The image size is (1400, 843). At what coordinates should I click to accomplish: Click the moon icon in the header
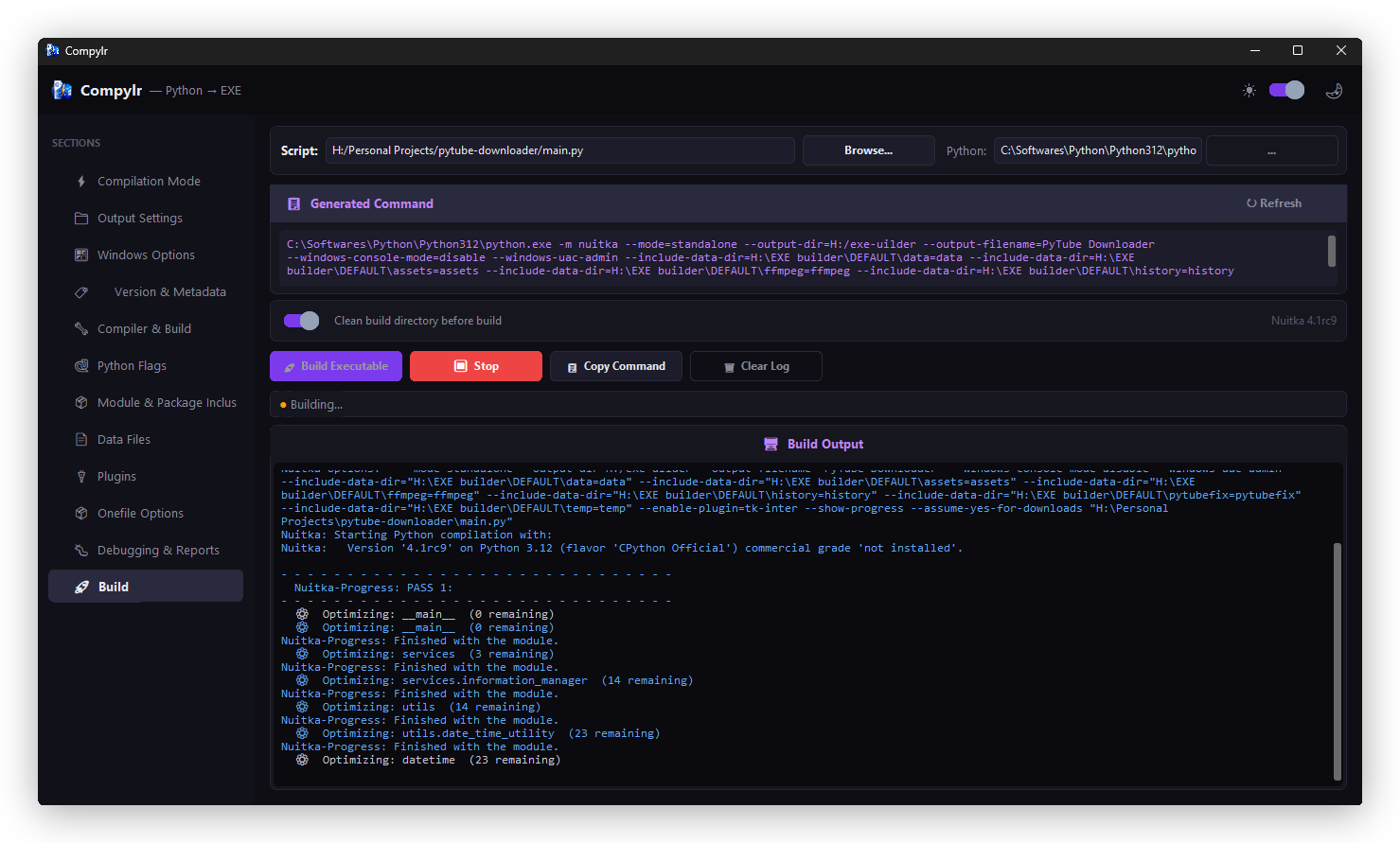(x=1335, y=91)
